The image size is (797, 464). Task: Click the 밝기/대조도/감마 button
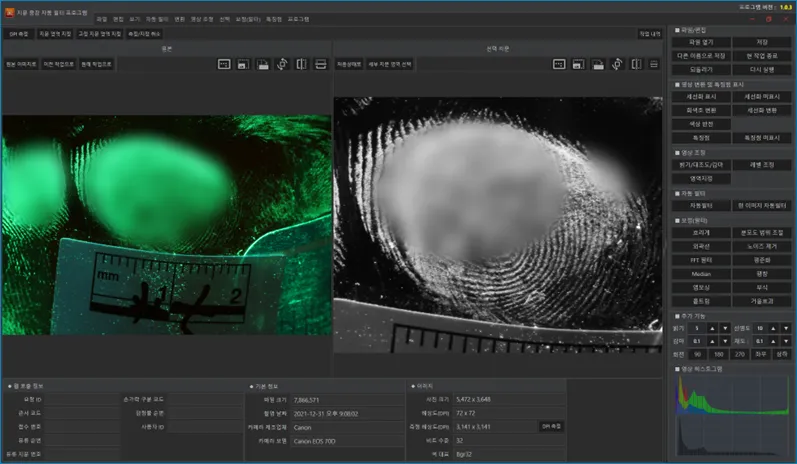701,165
